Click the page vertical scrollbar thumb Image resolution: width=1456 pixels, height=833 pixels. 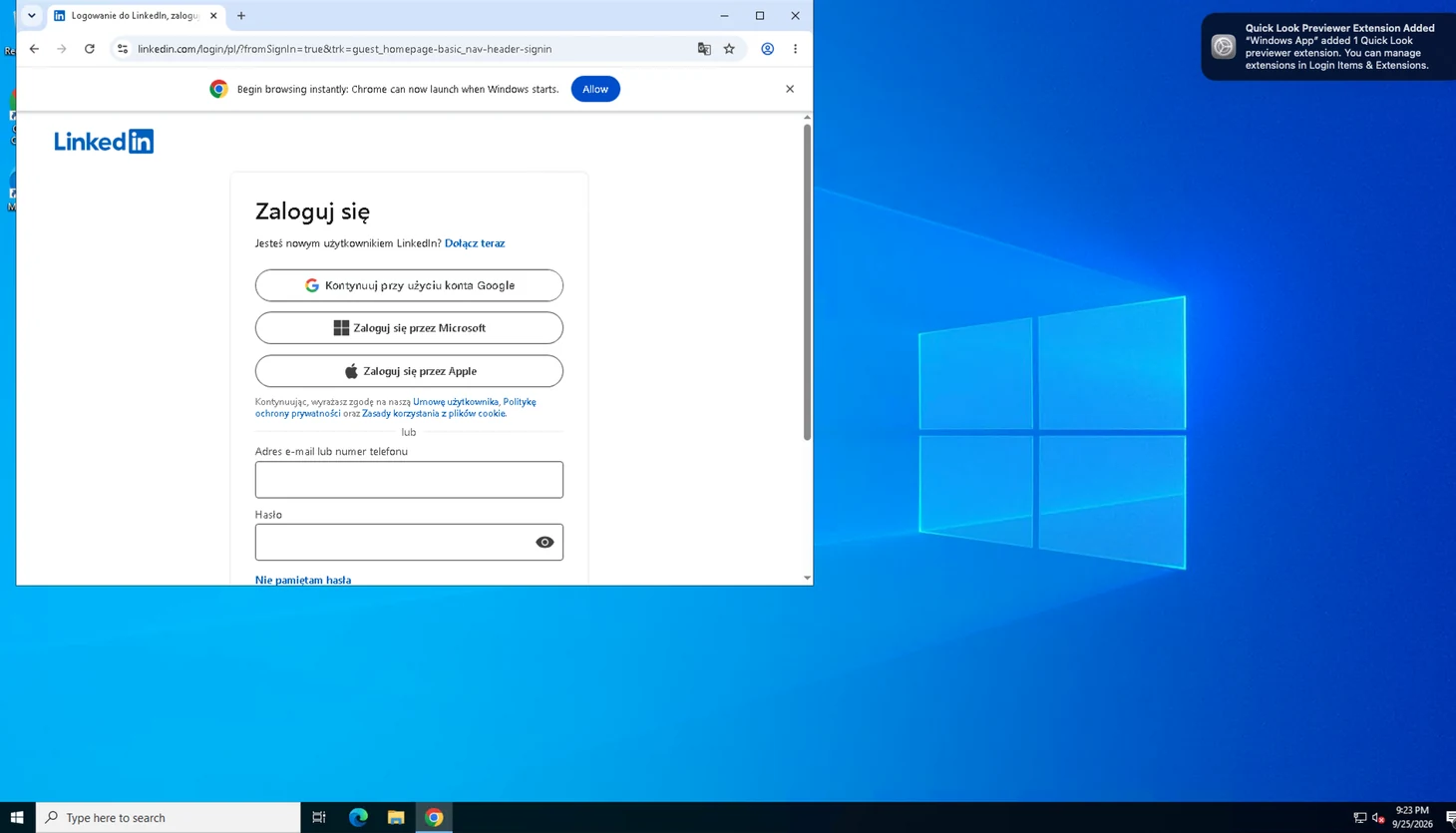pos(807,281)
